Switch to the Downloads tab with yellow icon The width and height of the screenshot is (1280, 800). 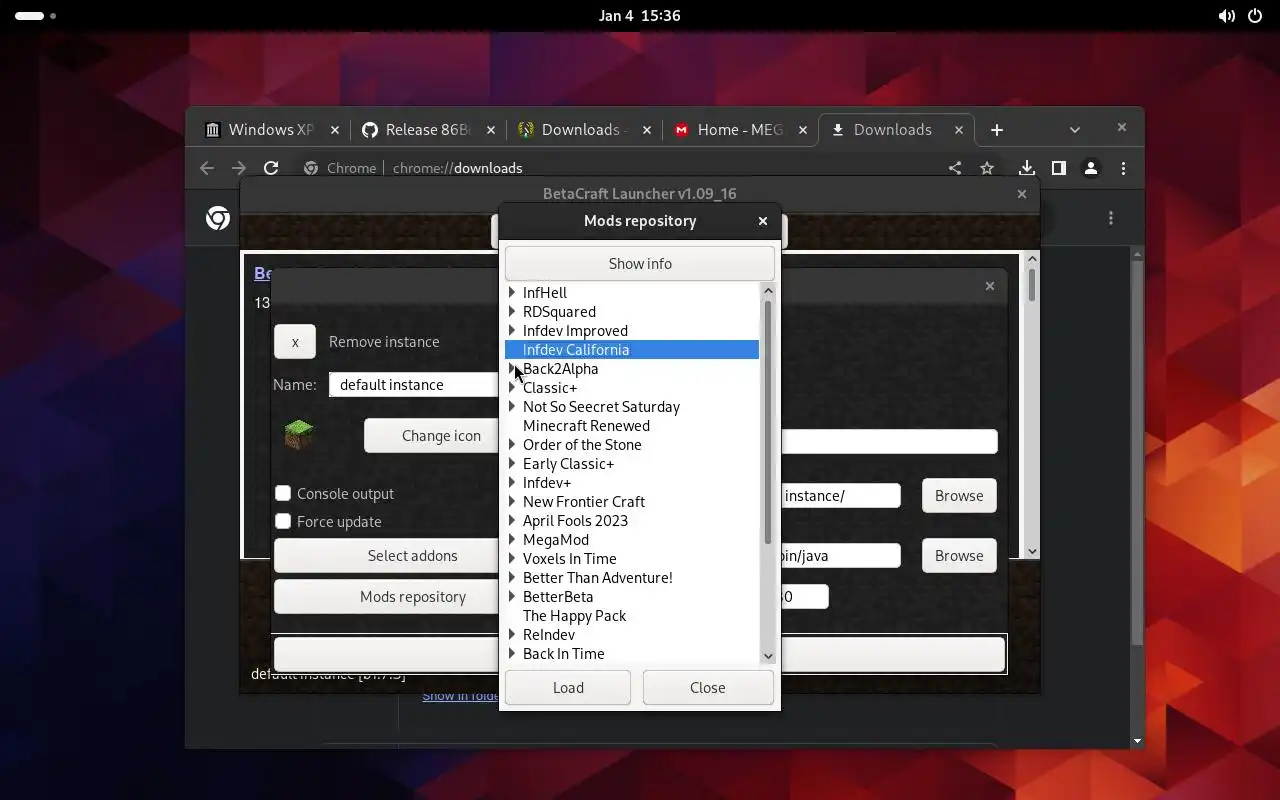[x=583, y=130]
